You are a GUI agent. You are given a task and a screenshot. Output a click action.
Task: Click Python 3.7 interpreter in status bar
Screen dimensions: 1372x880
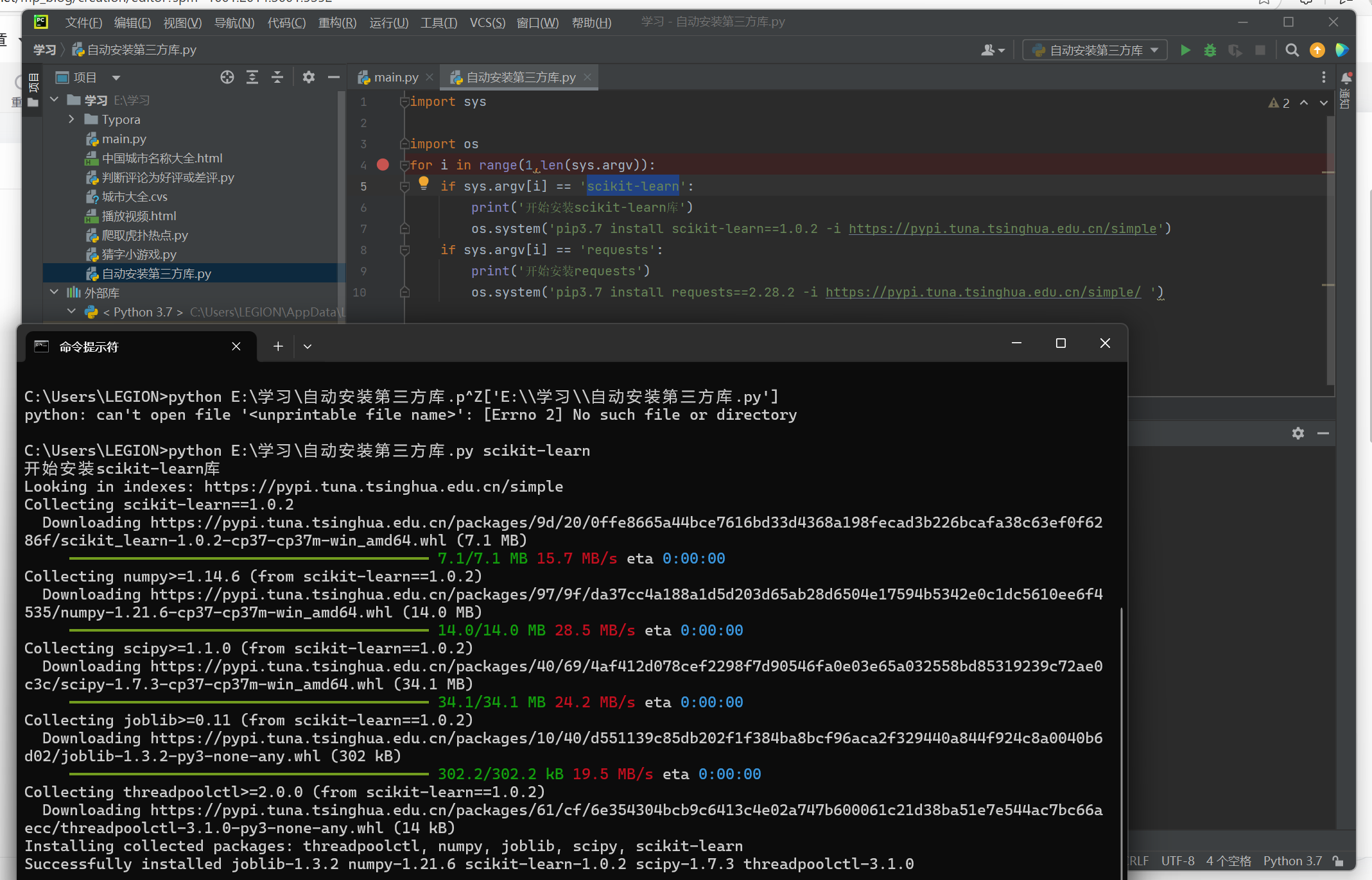(1292, 861)
